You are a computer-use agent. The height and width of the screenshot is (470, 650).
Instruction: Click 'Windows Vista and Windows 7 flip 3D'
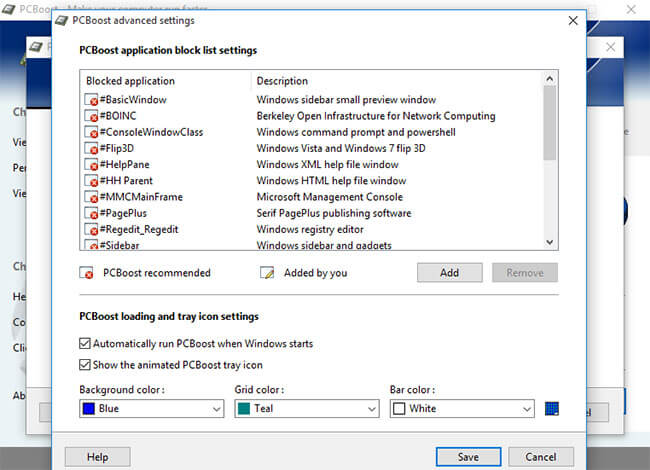pos(341,148)
